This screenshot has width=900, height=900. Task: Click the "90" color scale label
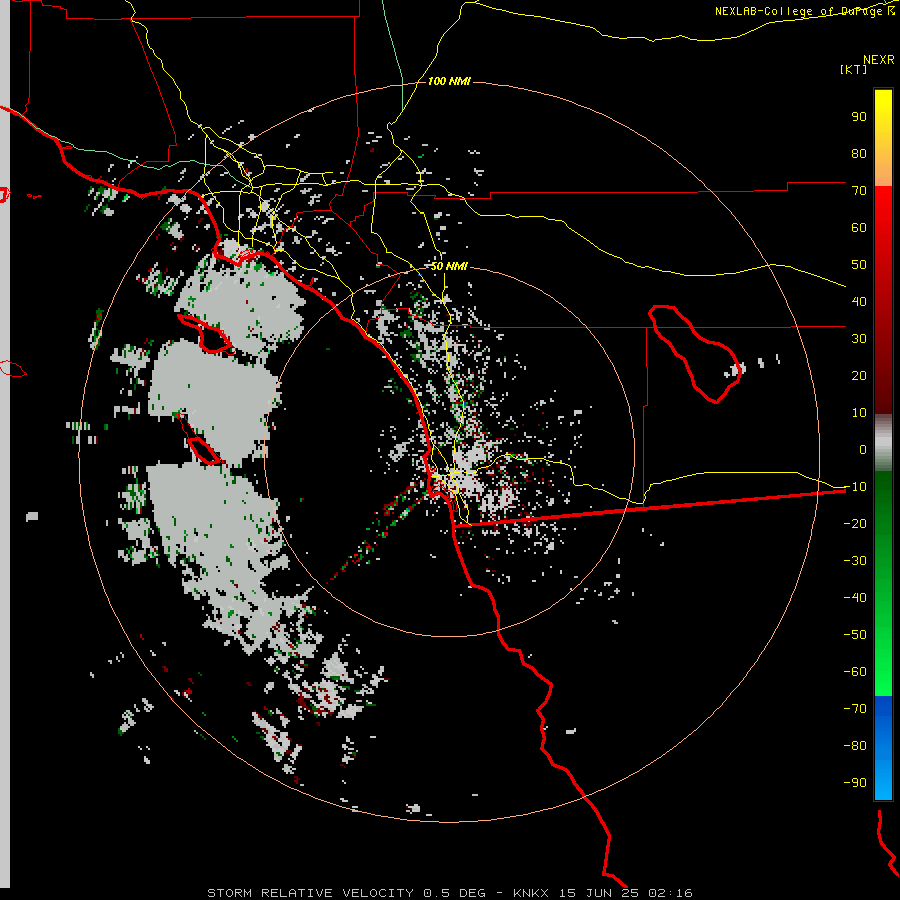point(859,117)
